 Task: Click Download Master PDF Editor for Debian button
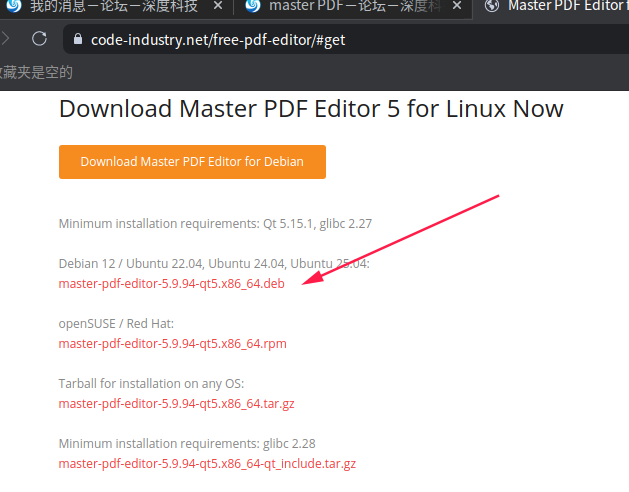192,162
